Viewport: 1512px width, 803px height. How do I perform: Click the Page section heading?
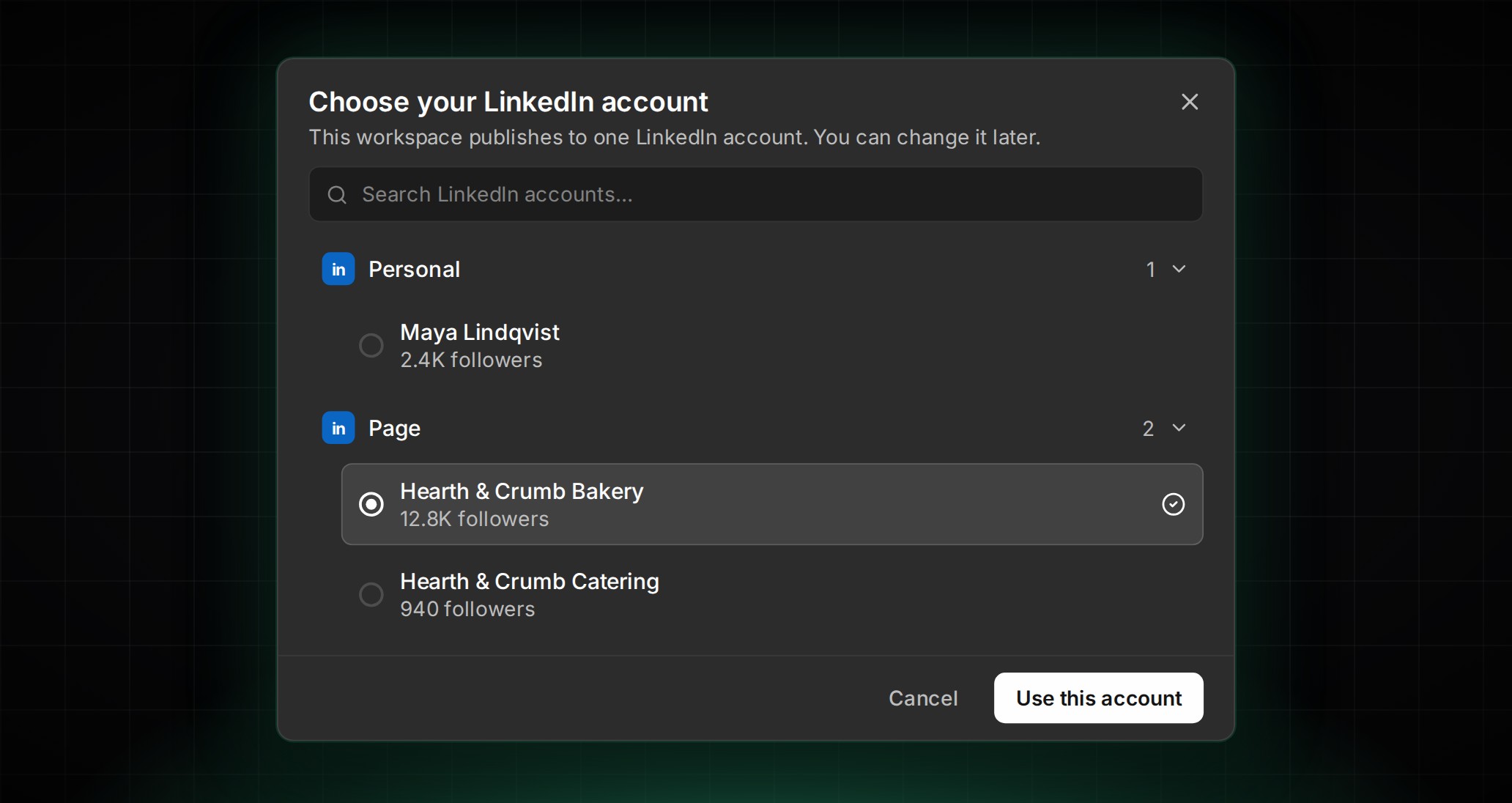point(394,429)
